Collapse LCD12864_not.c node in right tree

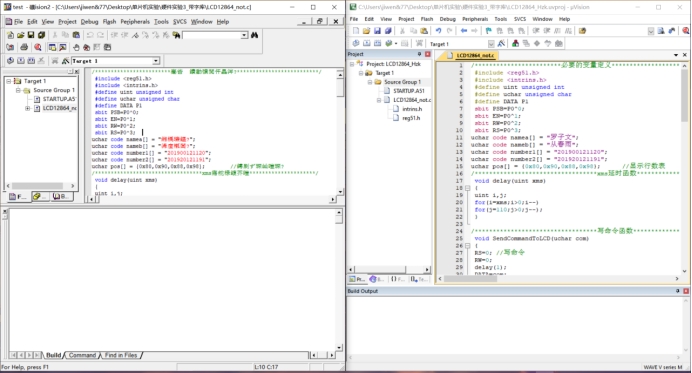coord(379,100)
